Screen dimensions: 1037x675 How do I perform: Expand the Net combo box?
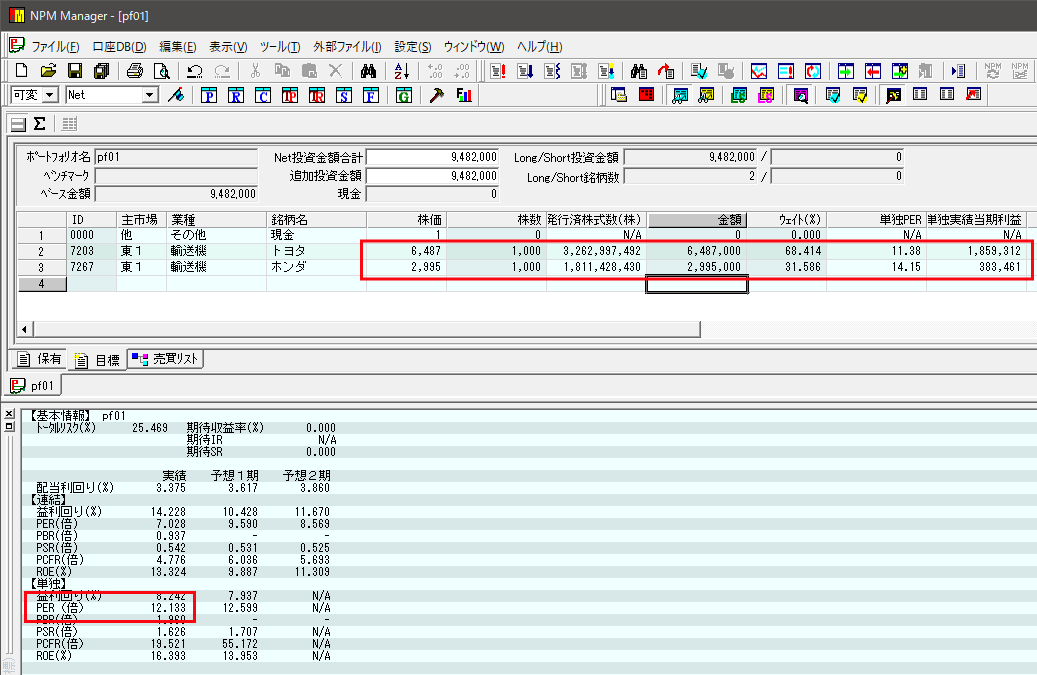coord(151,95)
